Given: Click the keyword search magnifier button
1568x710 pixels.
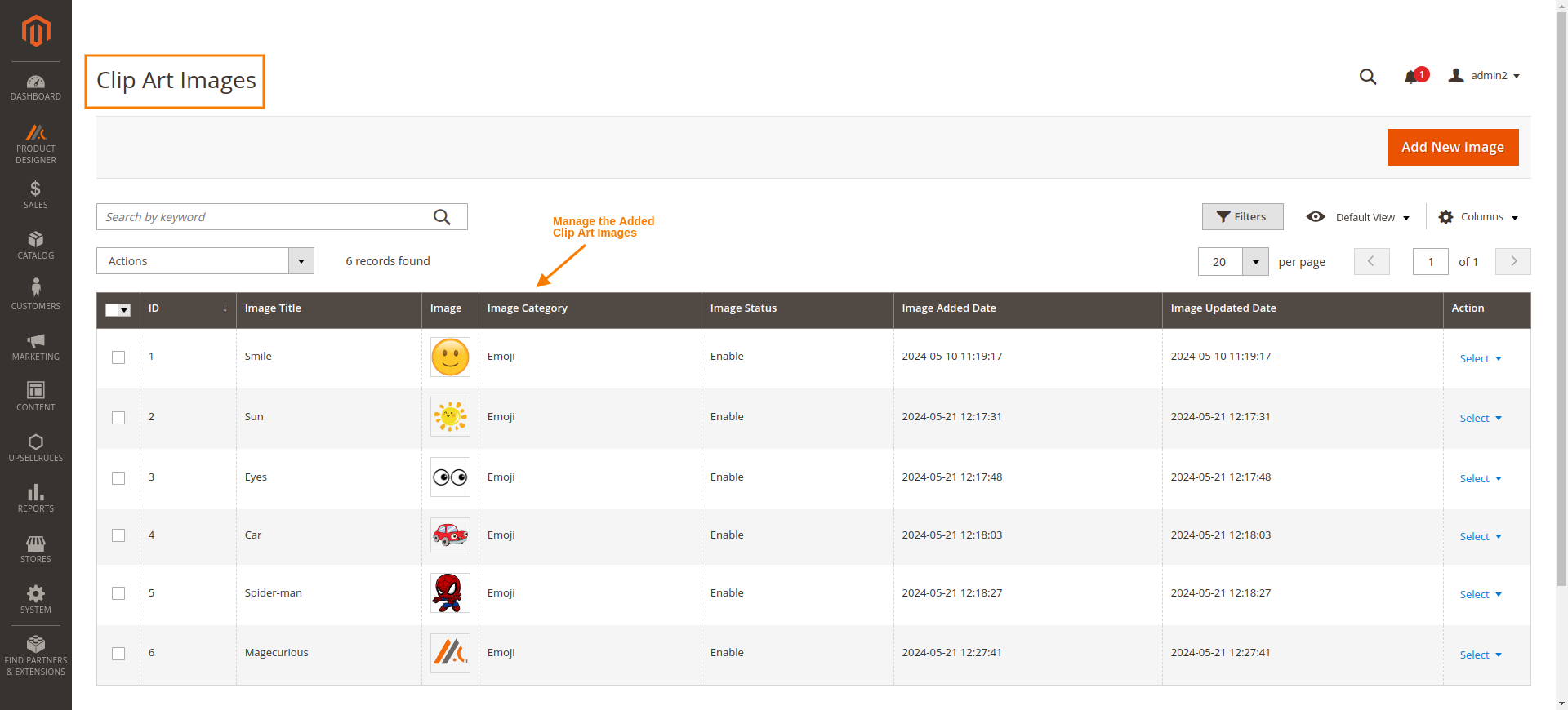Looking at the screenshot, I should point(442,217).
